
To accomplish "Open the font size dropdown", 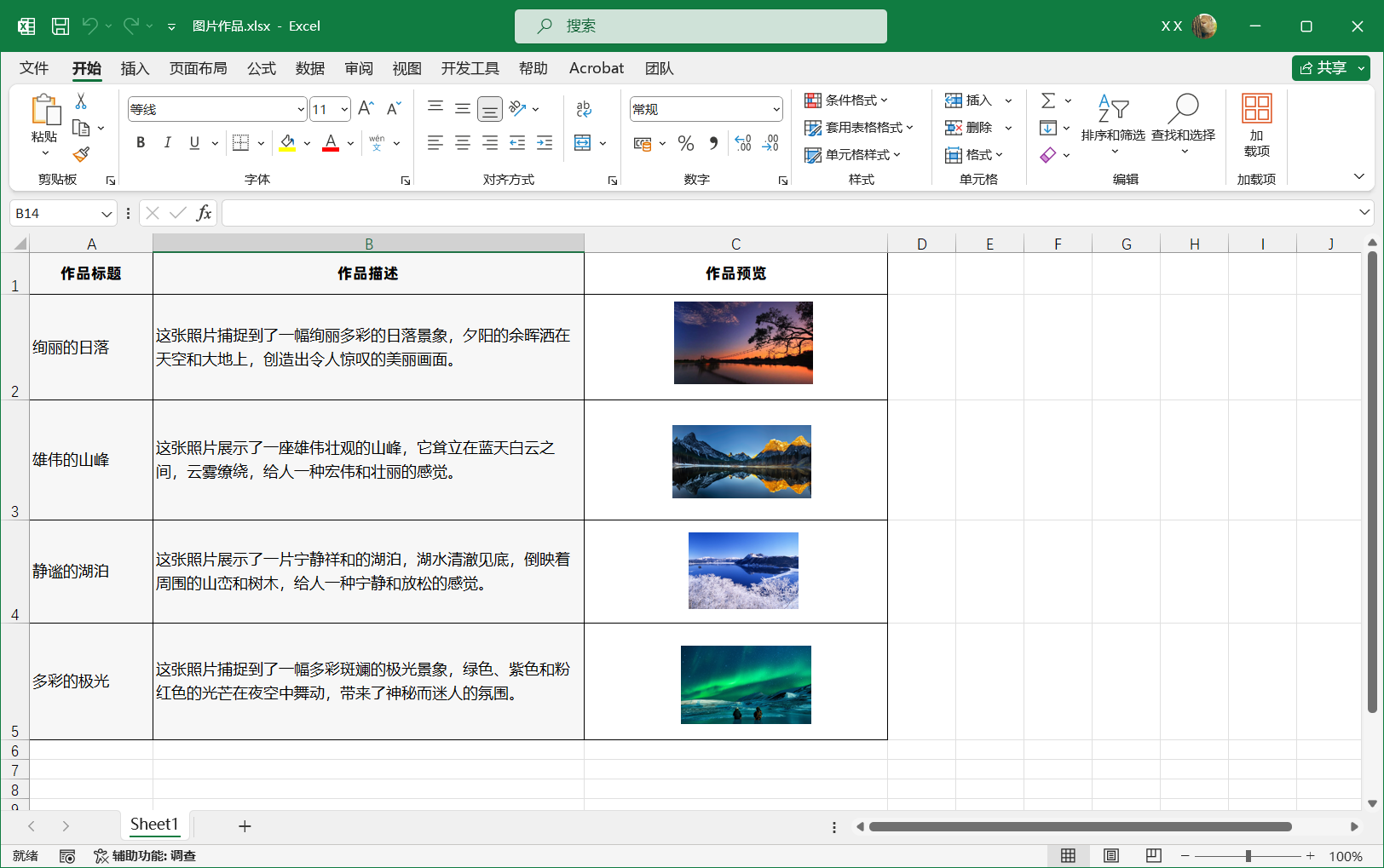I will coord(344,109).
